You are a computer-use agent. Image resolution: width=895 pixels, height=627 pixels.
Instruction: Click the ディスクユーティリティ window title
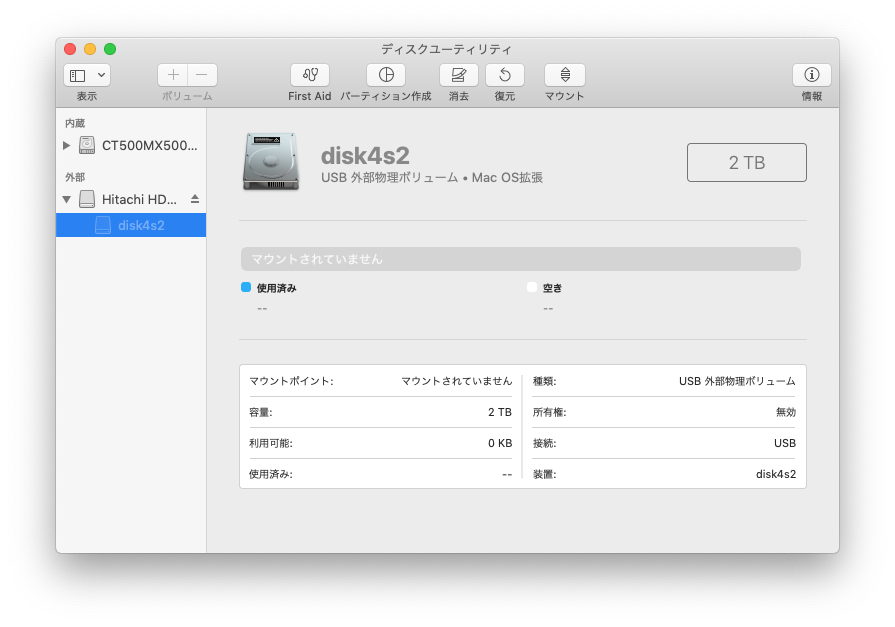(x=446, y=49)
